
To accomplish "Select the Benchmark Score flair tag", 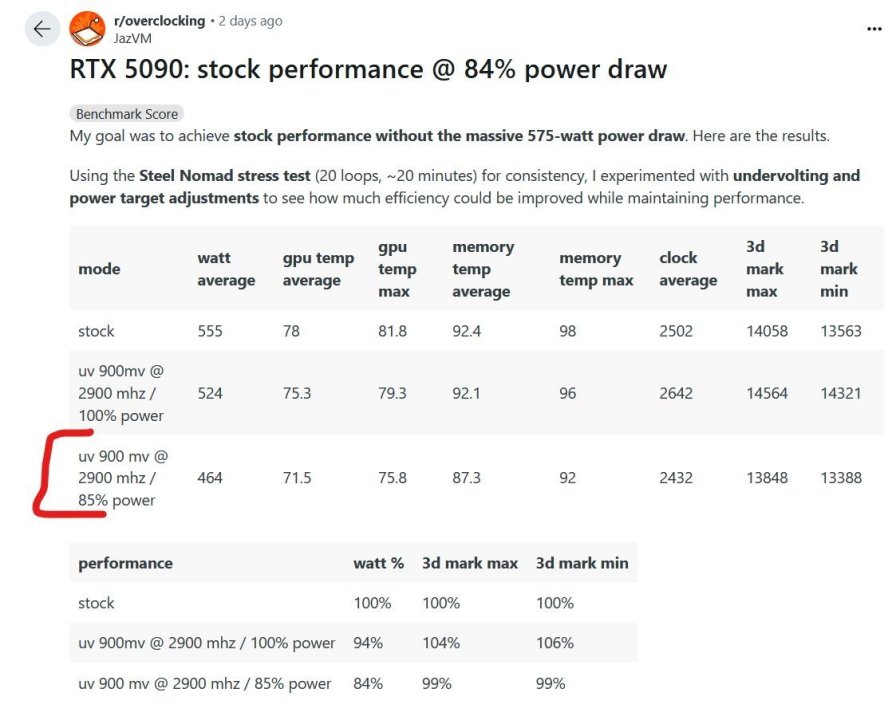I will pyautogui.click(x=126, y=114).
